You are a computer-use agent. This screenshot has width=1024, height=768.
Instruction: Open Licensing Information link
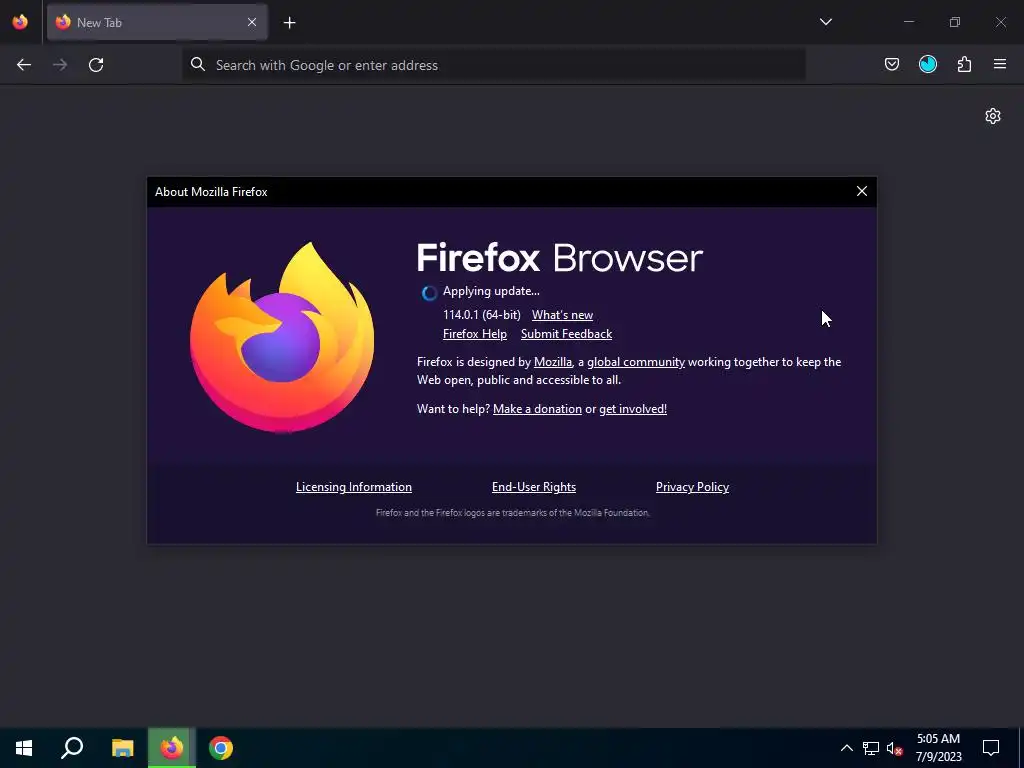(x=354, y=487)
